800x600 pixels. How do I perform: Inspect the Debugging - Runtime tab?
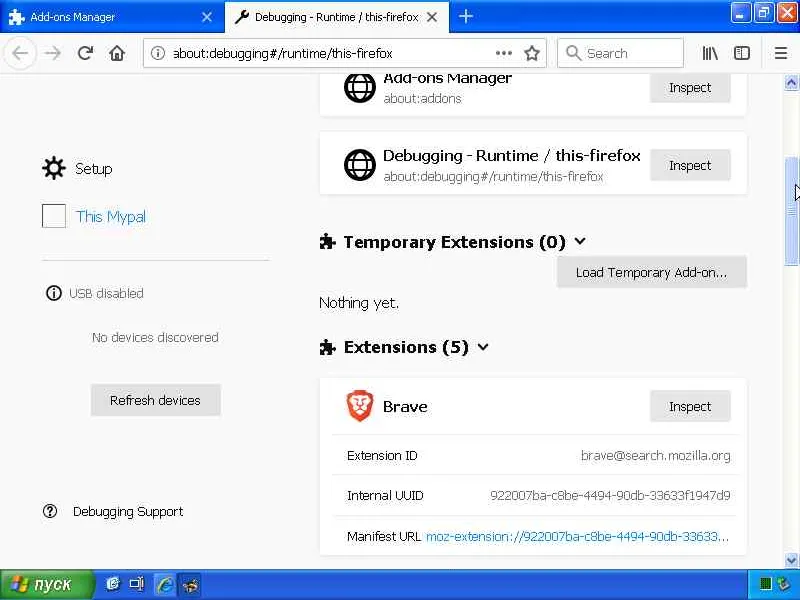coord(690,165)
